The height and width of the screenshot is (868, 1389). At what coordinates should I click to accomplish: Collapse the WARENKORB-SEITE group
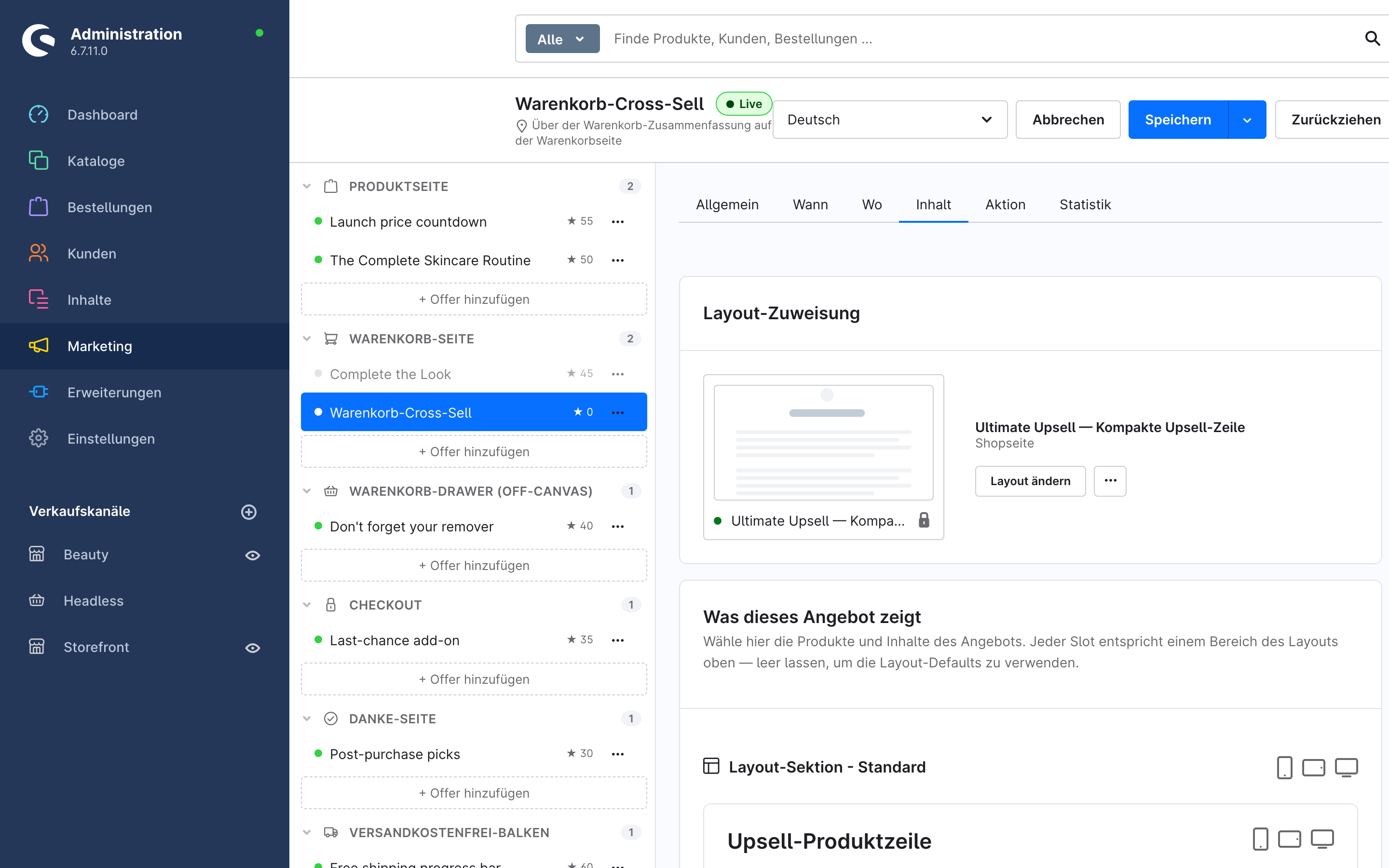[307, 339]
